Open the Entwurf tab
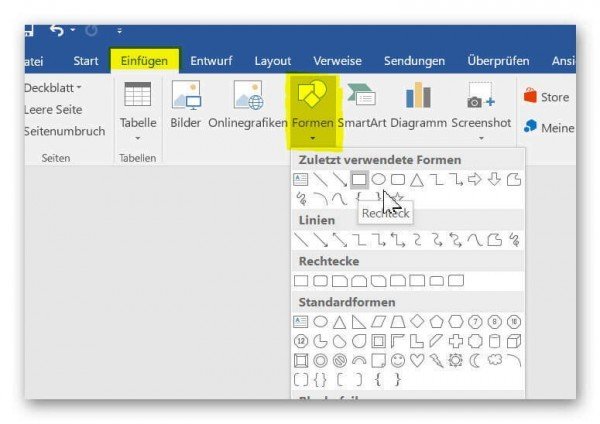 (x=211, y=61)
